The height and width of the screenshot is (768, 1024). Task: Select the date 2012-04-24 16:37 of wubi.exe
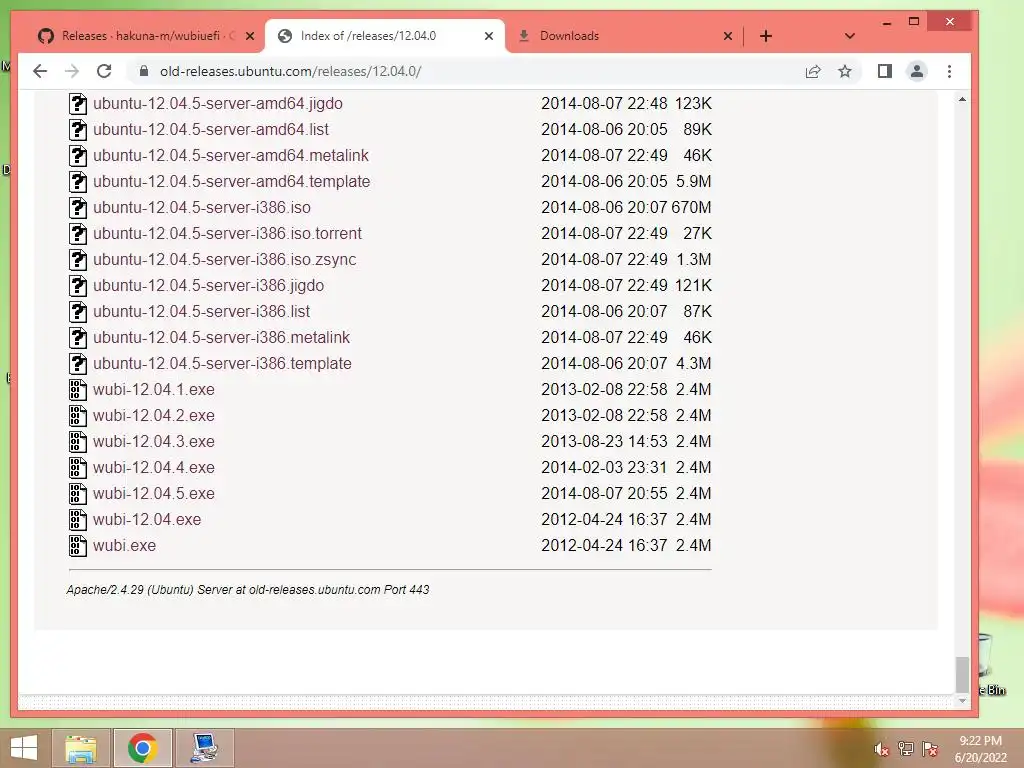tap(604, 545)
